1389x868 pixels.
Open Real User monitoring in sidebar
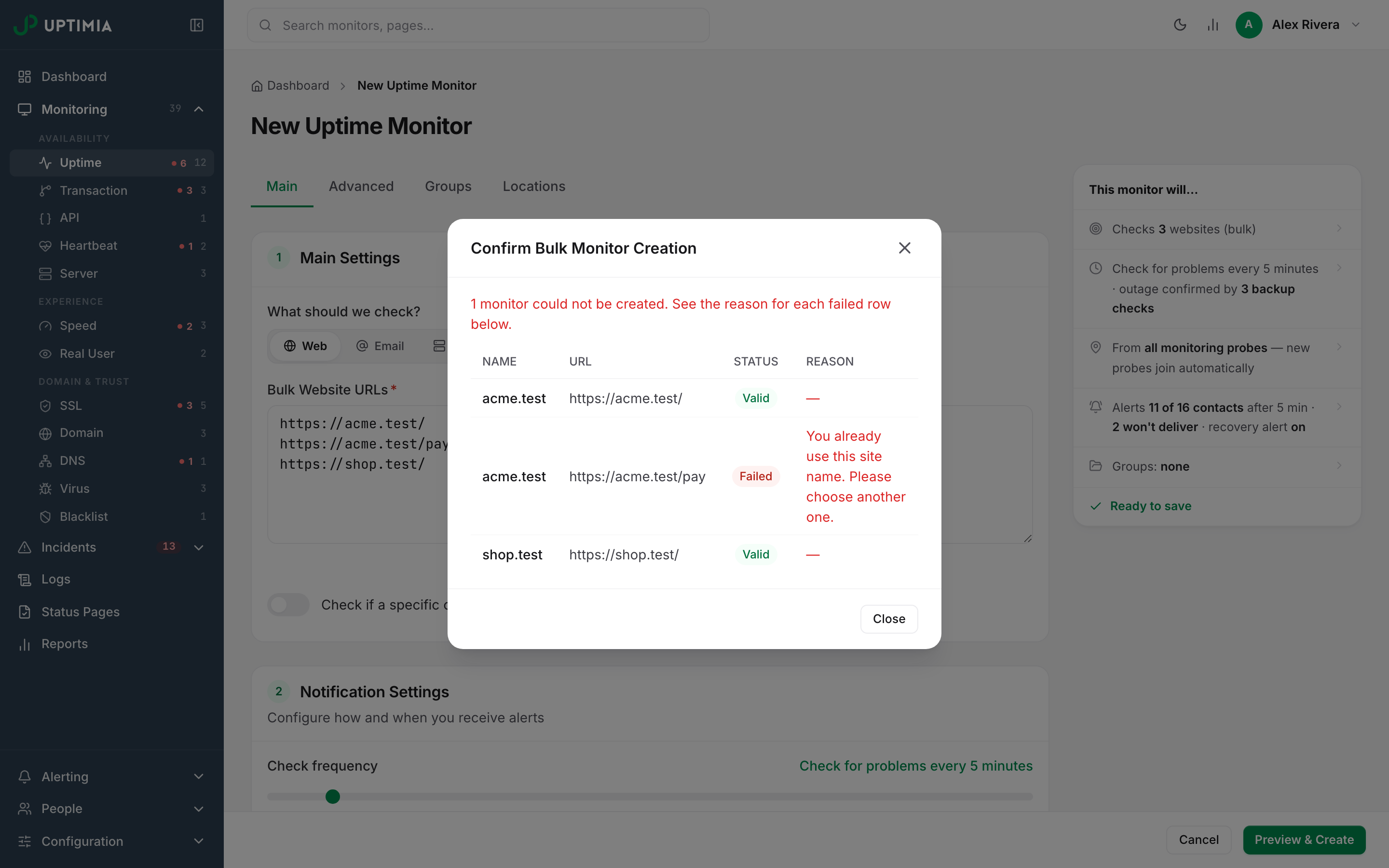pyautogui.click(x=112, y=353)
